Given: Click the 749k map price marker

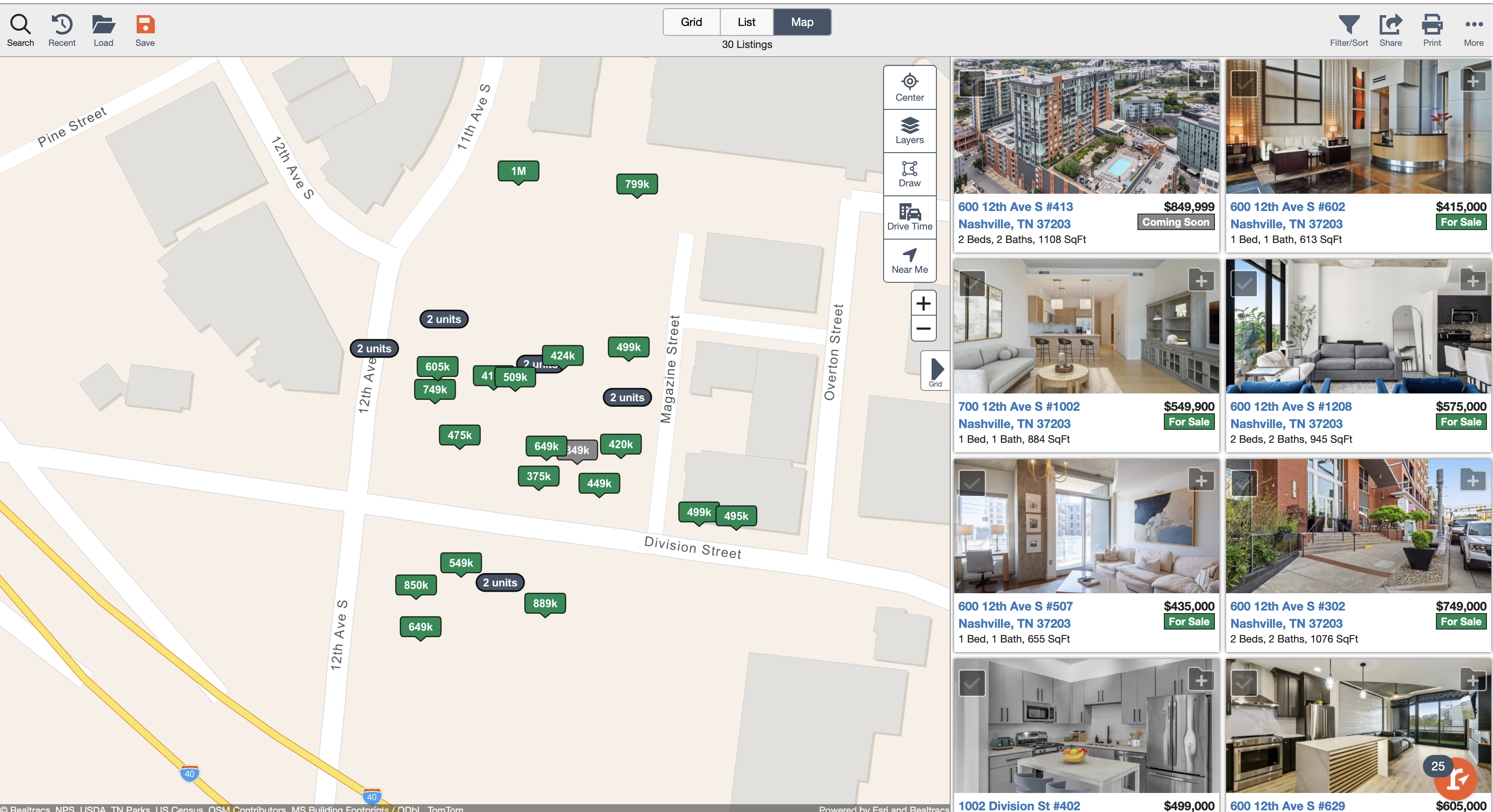Looking at the screenshot, I should click(435, 390).
